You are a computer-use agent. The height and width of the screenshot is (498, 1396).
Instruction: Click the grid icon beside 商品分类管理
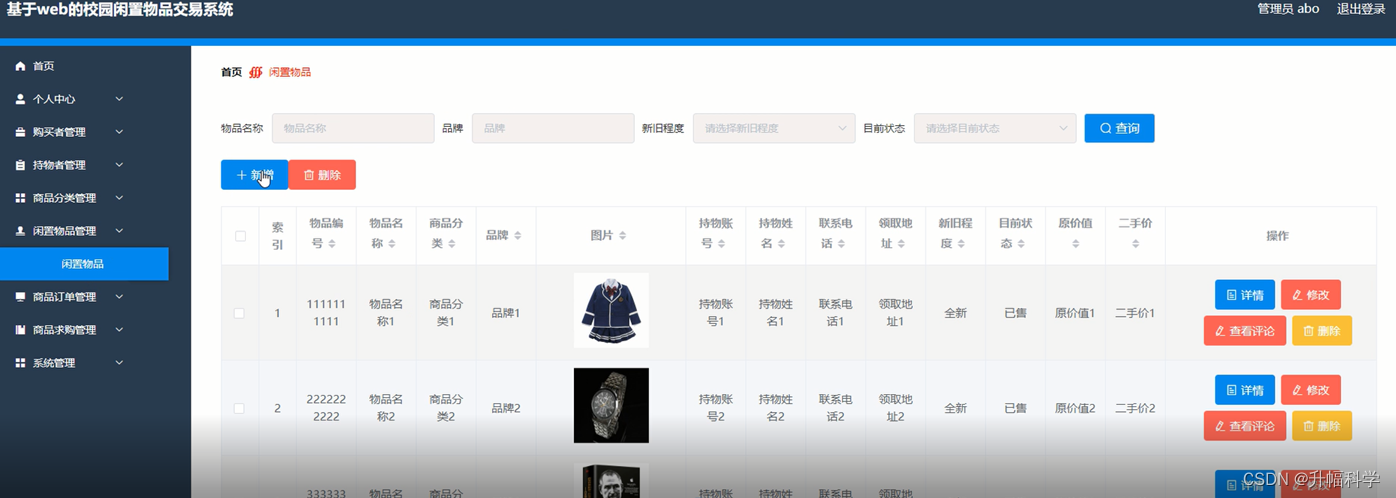tap(20, 198)
